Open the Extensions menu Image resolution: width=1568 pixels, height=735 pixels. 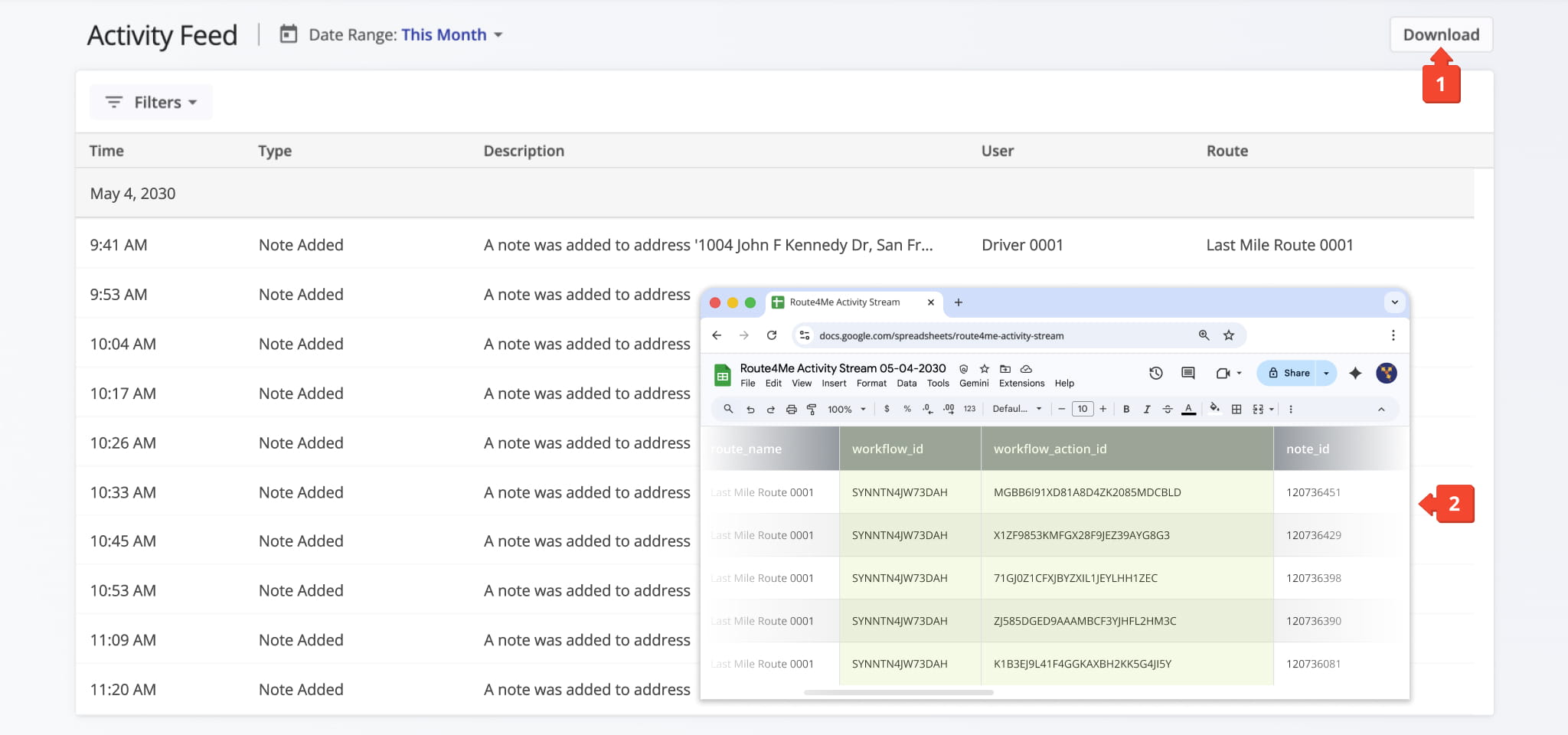point(1021,384)
